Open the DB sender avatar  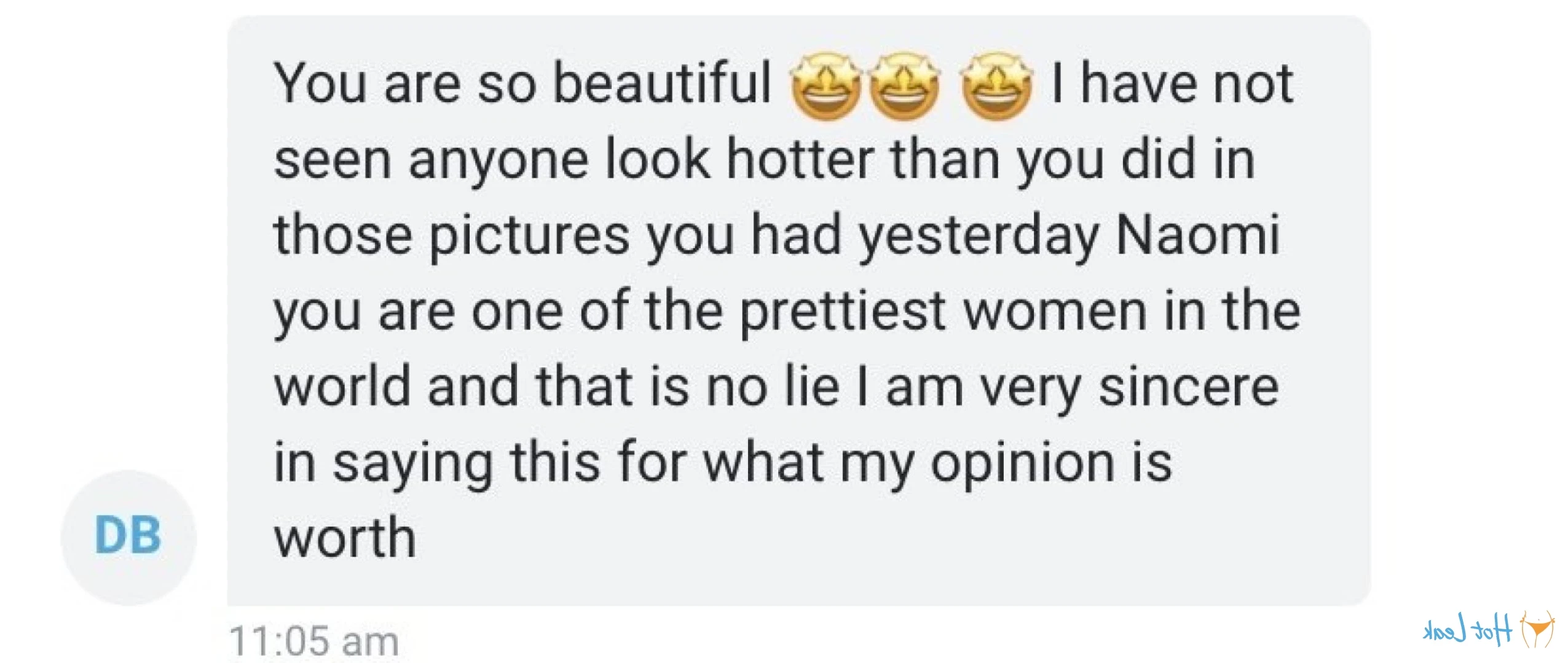pos(128,537)
